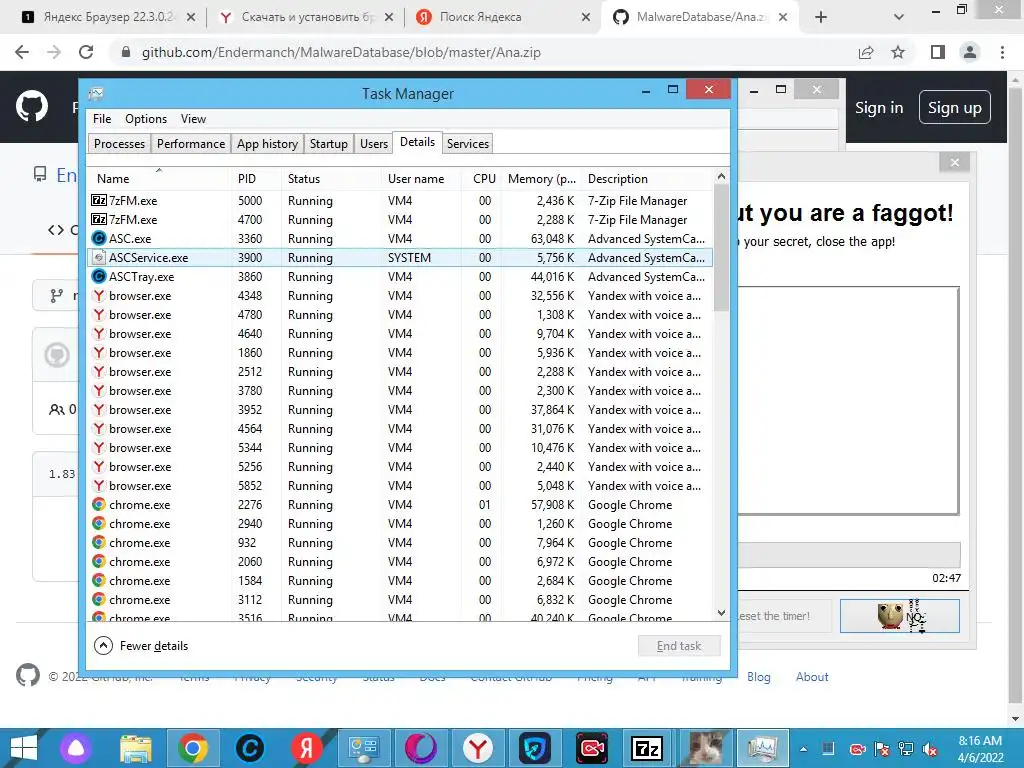Screen dimensions: 1024x768
Task: Open Task Manager File menu
Action: click(x=102, y=119)
